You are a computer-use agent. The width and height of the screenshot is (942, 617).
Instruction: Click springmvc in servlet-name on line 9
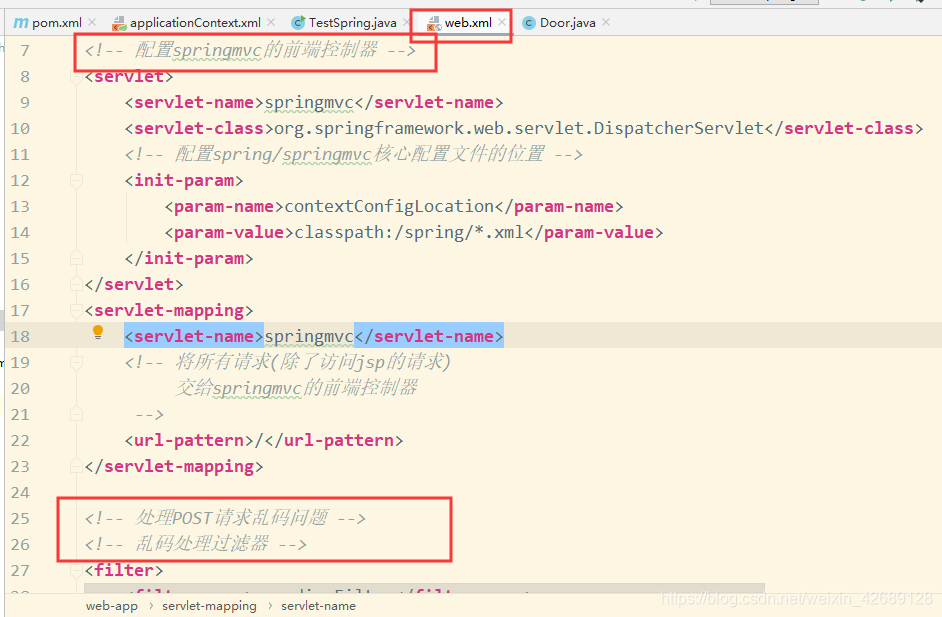tap(309, 103)
